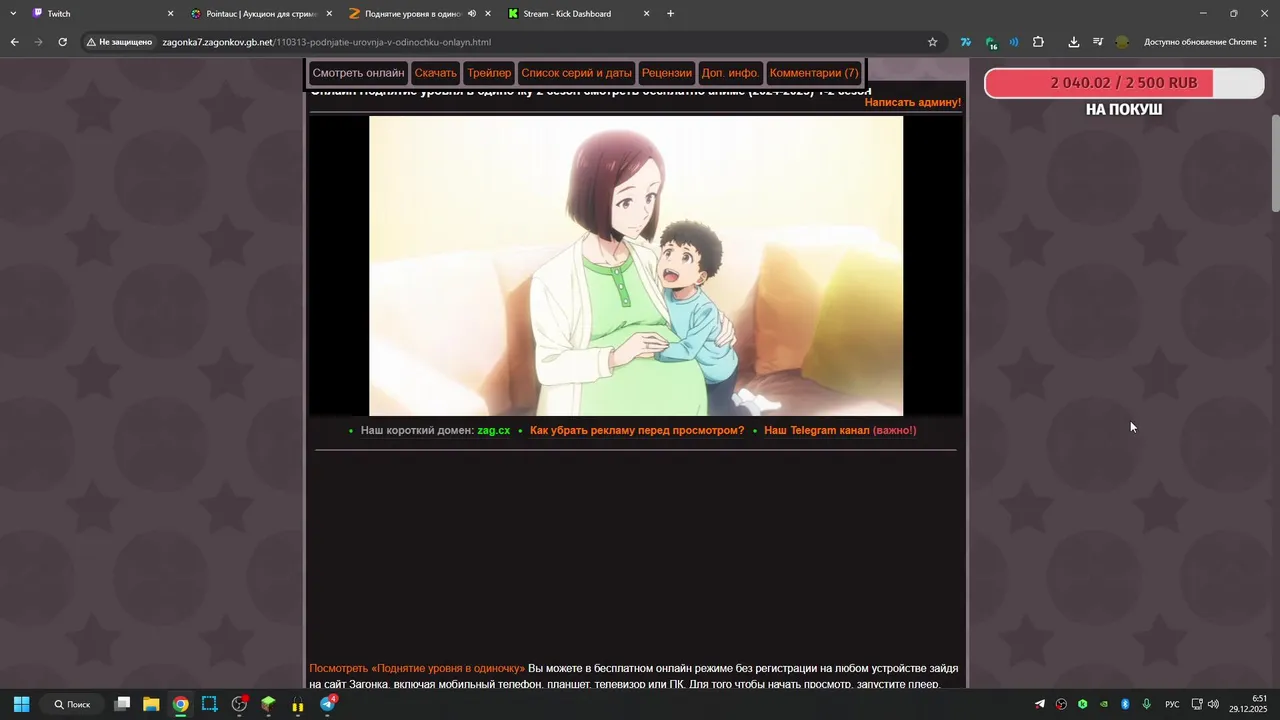Open the Snipping Tool taskbar icon
This screenshot has height=720, width=1280.
pos(209,704)
